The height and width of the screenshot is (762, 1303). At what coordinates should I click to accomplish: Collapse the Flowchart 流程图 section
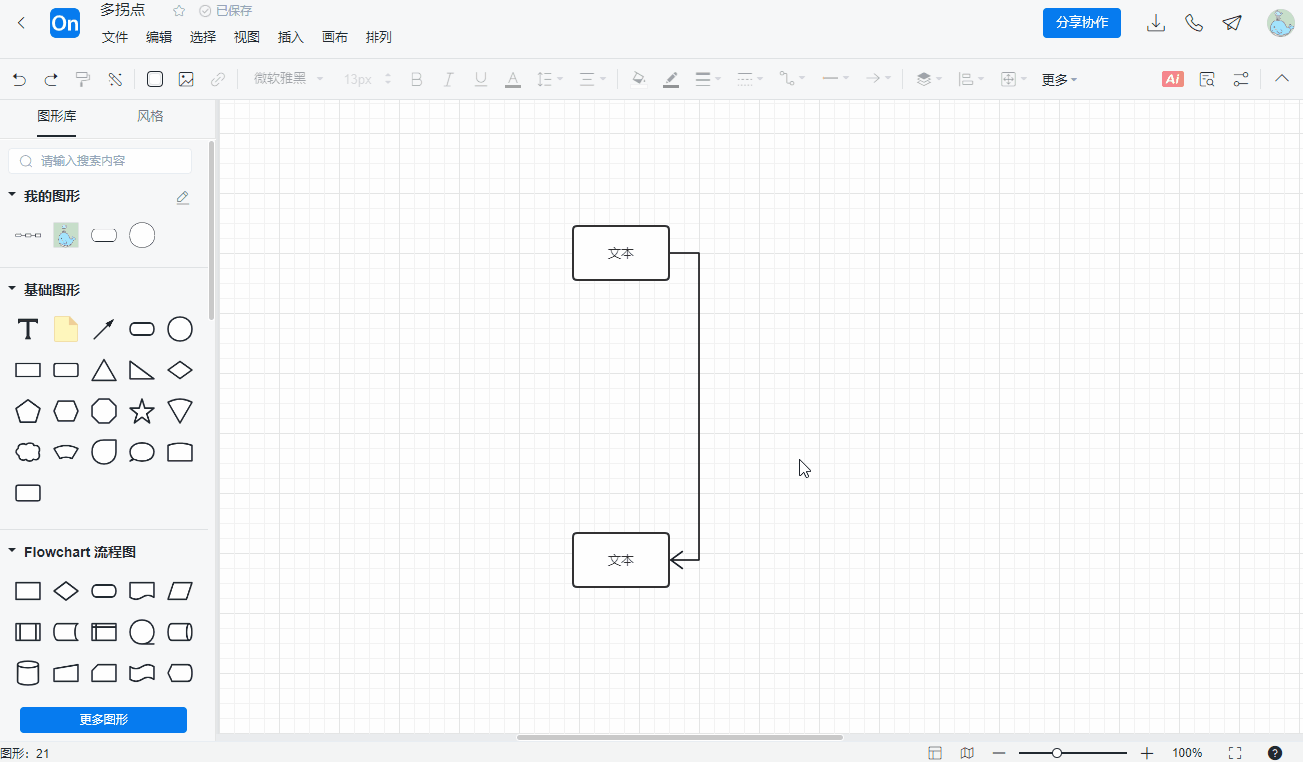pyautogui.click(x=12, y=551)
